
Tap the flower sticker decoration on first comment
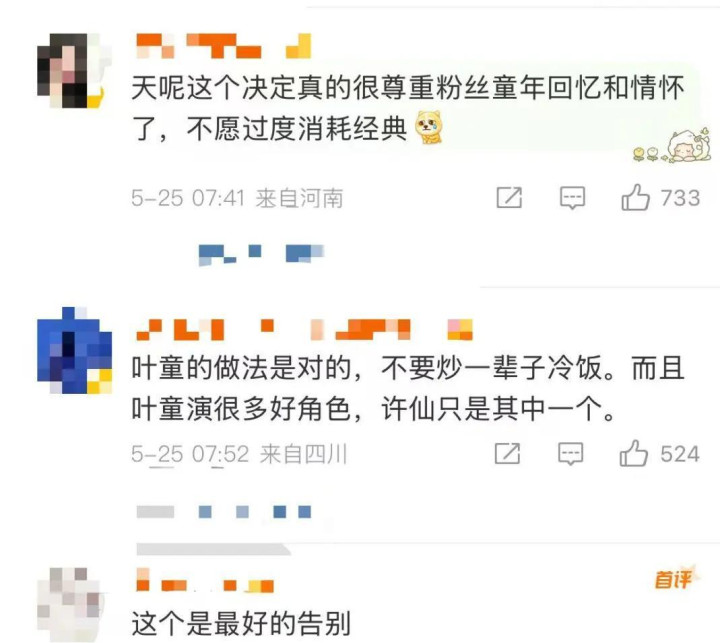671,145
